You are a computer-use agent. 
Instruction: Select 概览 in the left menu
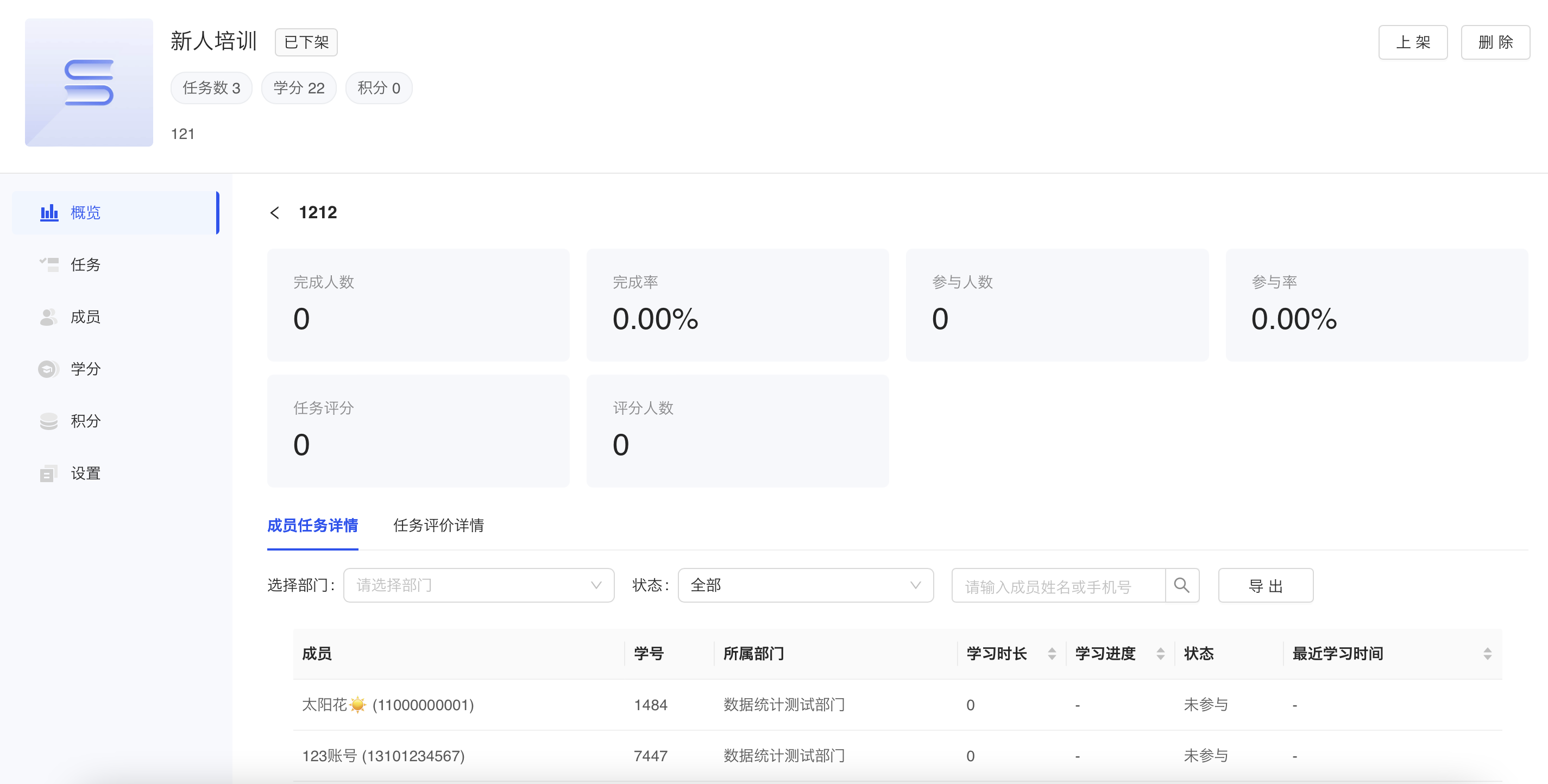click(x=115, y=213)
